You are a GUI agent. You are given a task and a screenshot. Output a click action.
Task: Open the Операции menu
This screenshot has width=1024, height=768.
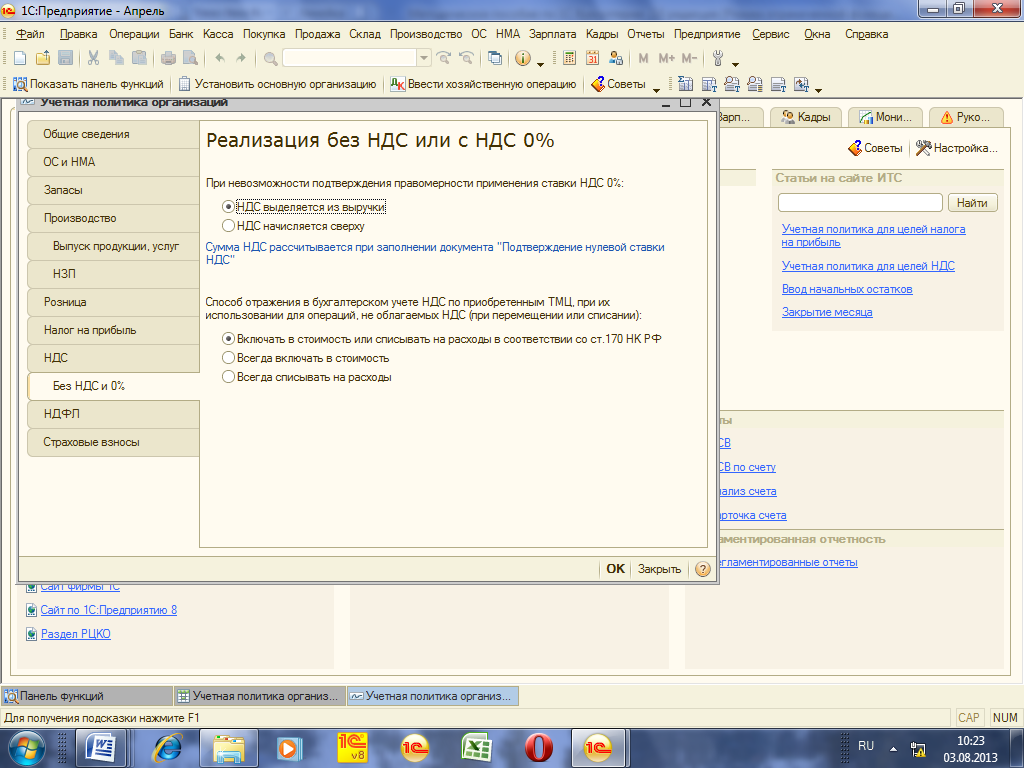click(134, 34)
